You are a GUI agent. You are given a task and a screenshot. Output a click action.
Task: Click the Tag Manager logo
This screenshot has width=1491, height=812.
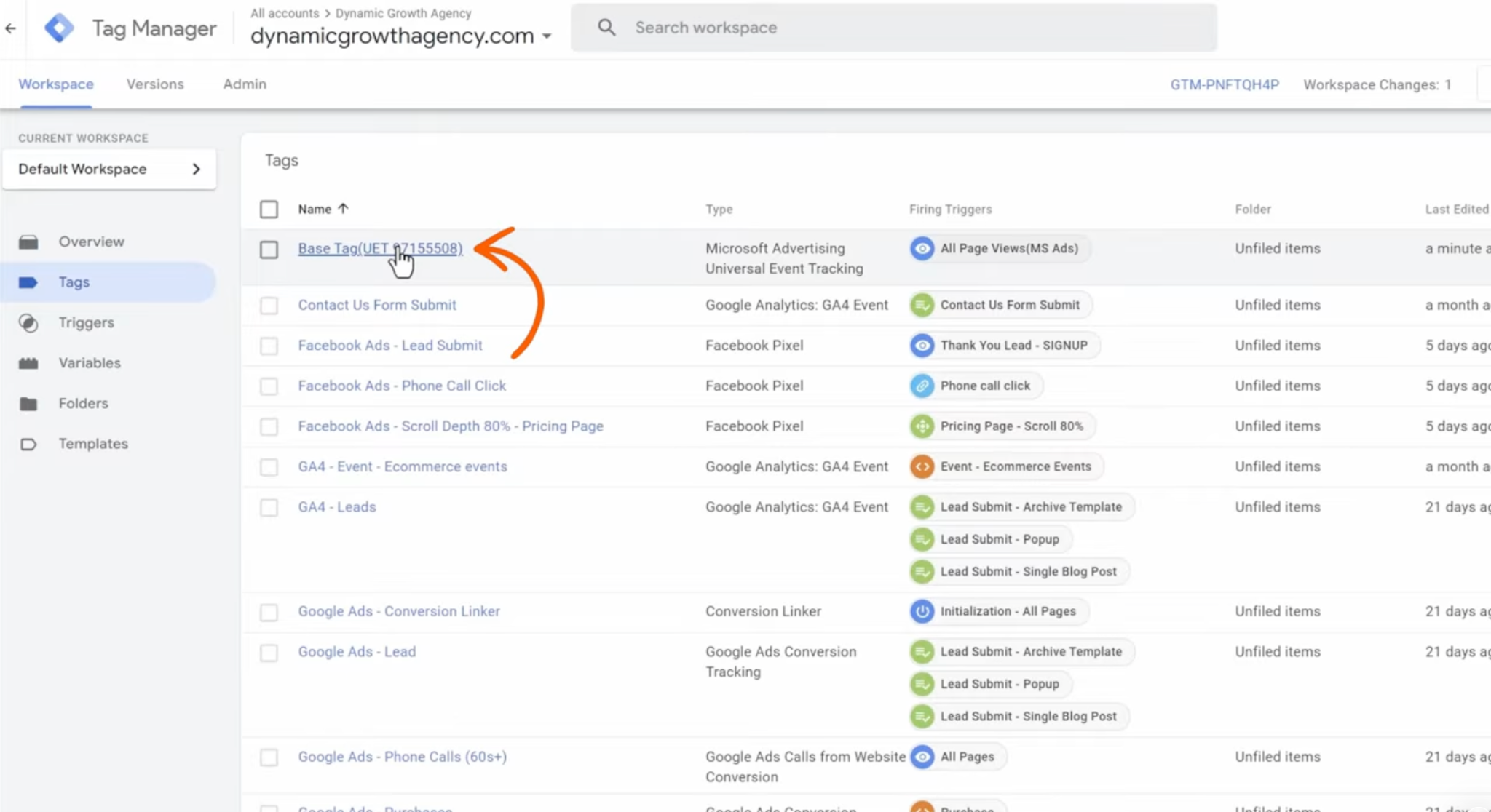pyautogui.click(x=59, y=28)
